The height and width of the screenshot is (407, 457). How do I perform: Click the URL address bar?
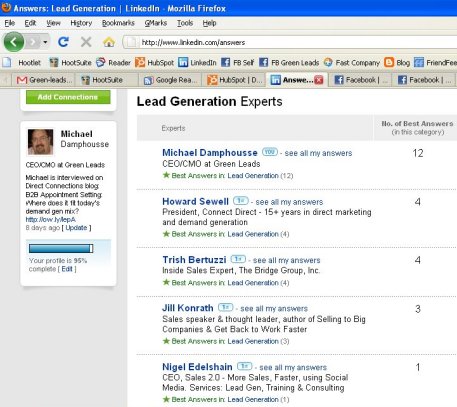290,42
